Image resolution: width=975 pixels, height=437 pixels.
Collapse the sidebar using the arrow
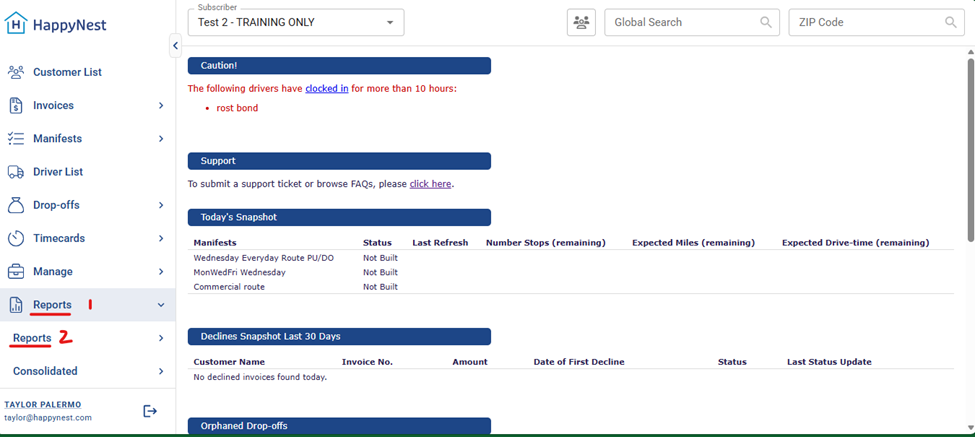click(175, 45)
